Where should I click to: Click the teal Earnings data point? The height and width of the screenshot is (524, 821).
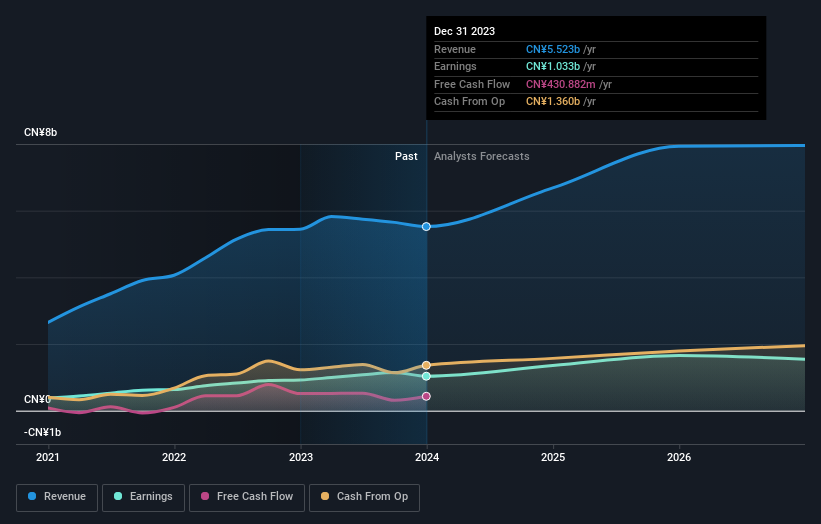pyautogui.click(x=426, y=376)
